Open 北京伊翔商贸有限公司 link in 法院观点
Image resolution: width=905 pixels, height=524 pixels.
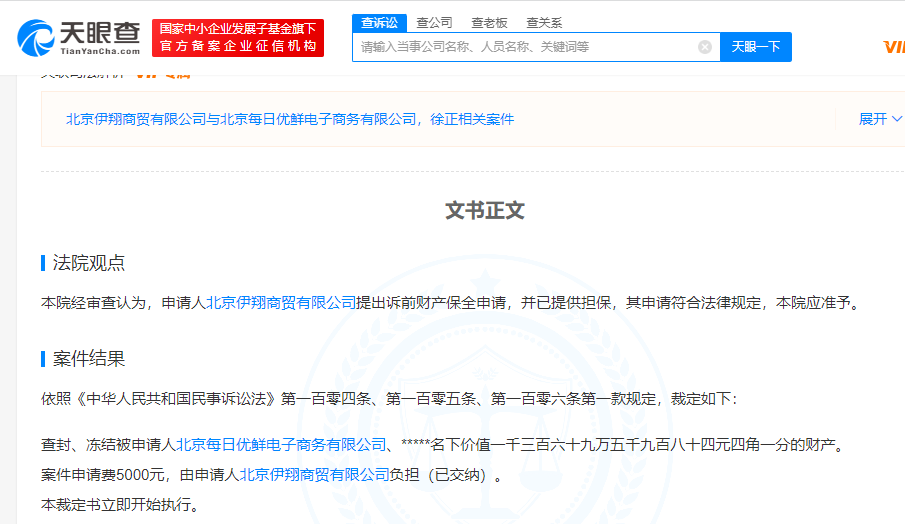click(281, 302)
